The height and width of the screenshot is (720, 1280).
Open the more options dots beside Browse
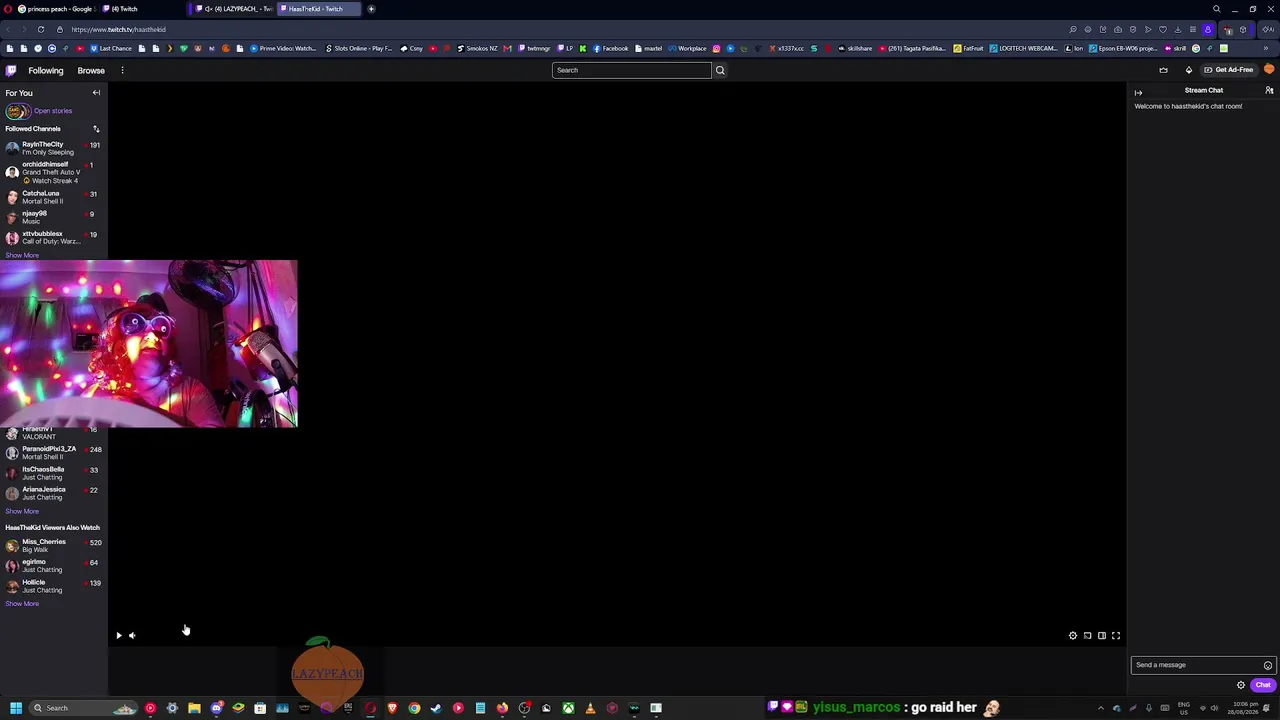122,70
